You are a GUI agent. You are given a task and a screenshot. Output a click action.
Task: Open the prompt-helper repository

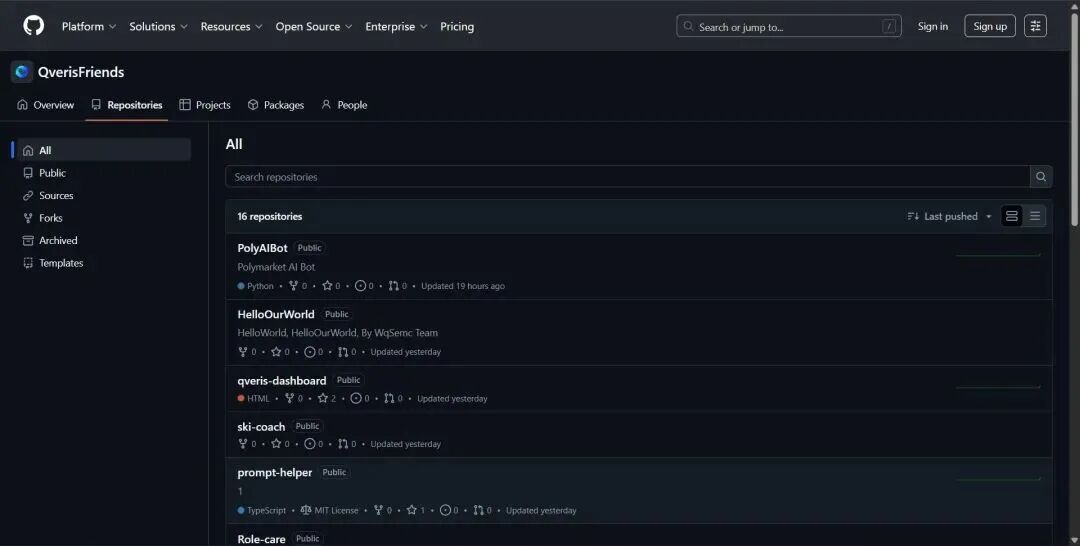(275, 472)
